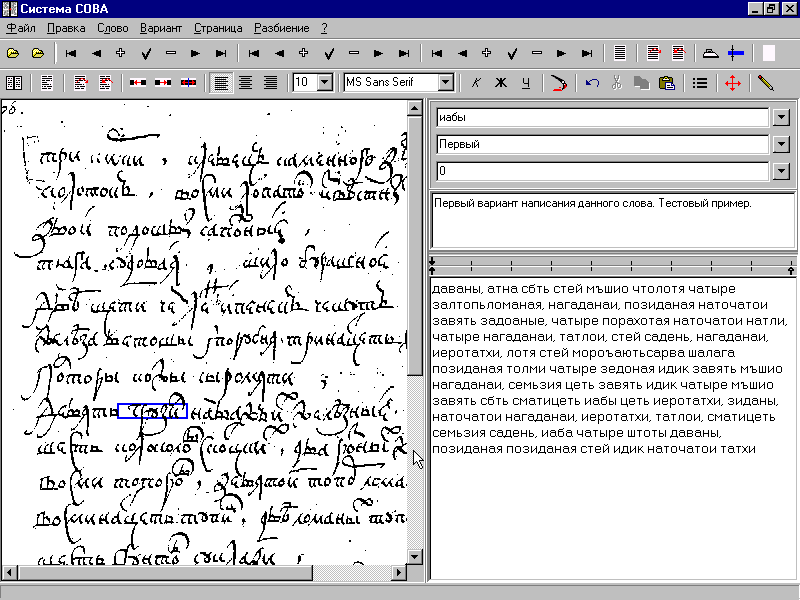Click the two-page layout view icon

(14, 83)
